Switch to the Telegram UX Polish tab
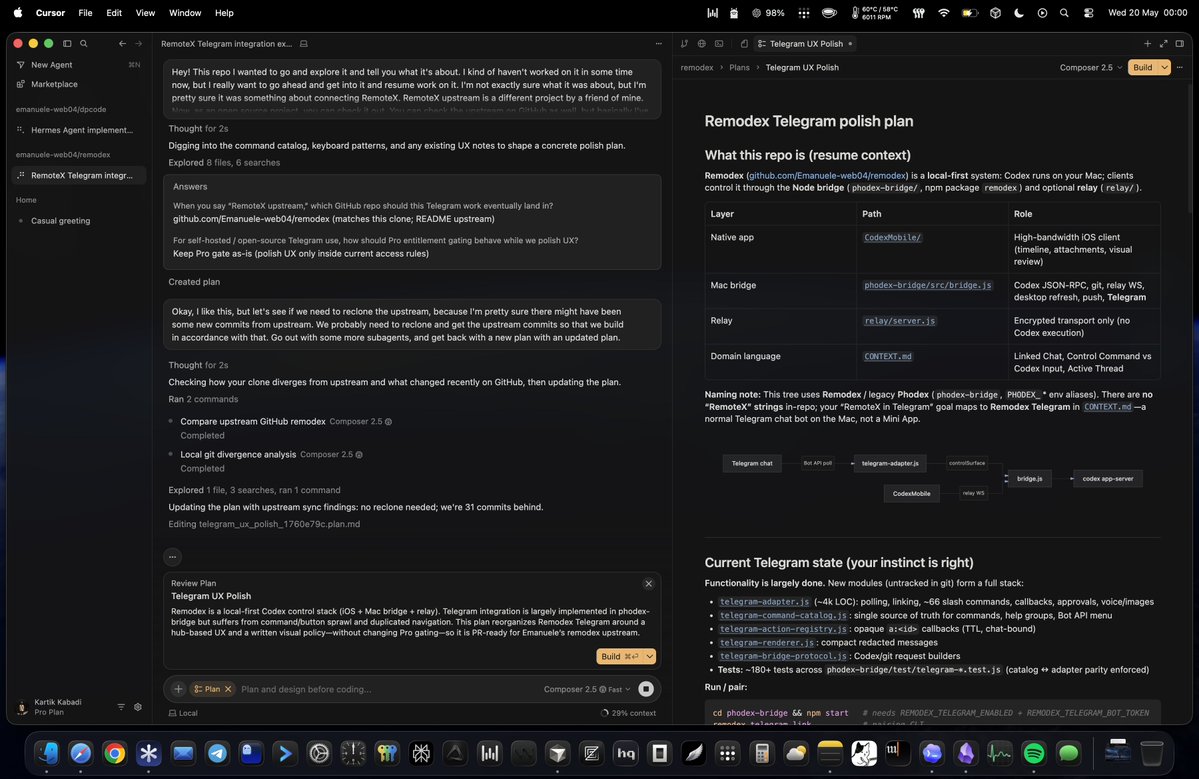The width and height of the screenshot is (1199, 779). [x=805, y=44]
